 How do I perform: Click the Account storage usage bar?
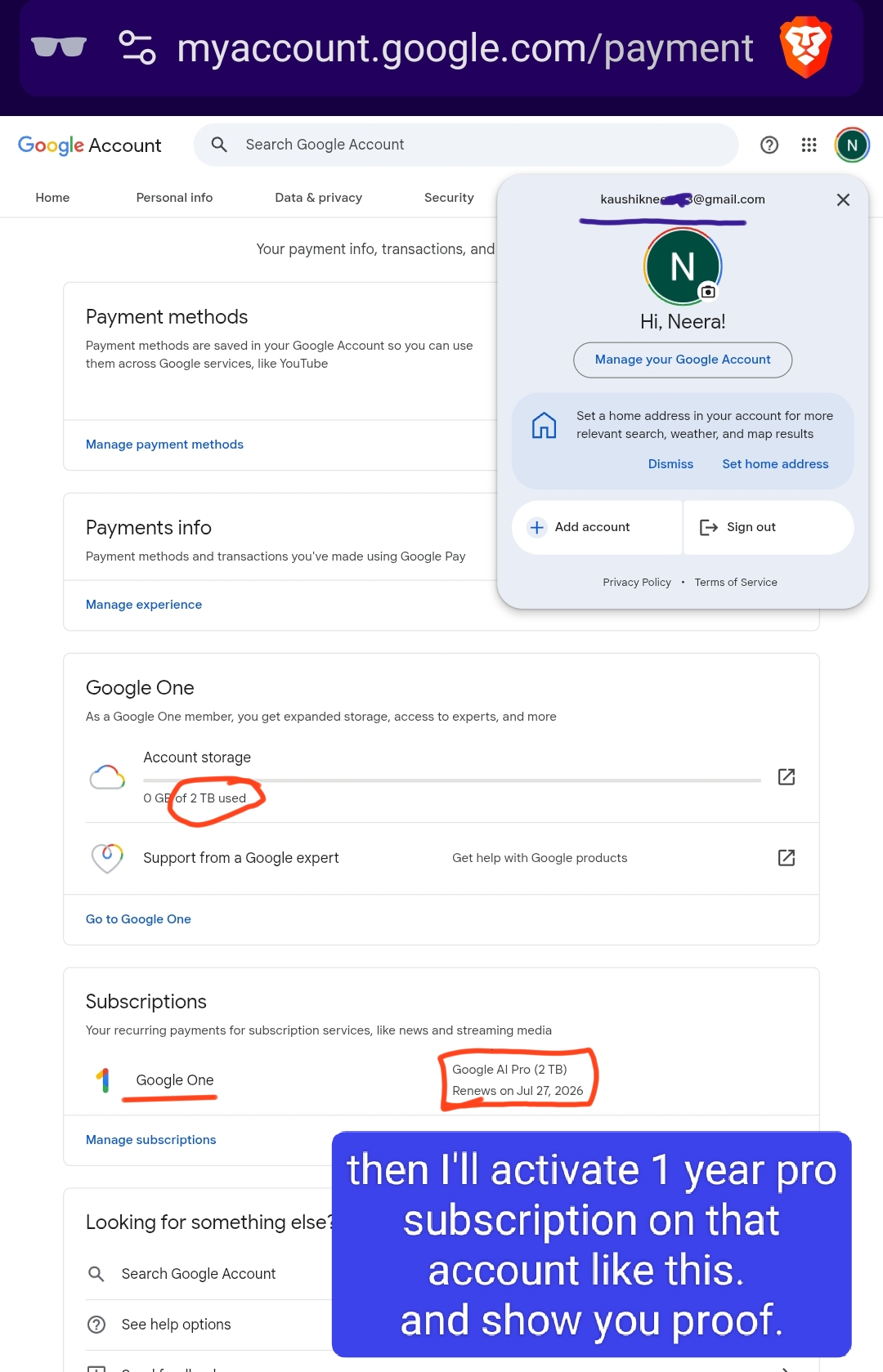click(451, 780)
